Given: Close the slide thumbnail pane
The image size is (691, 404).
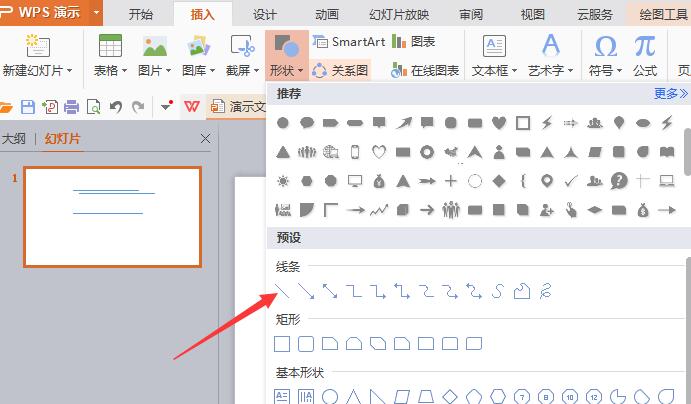Looking at the screenshot, I should (x=205, y=139).
